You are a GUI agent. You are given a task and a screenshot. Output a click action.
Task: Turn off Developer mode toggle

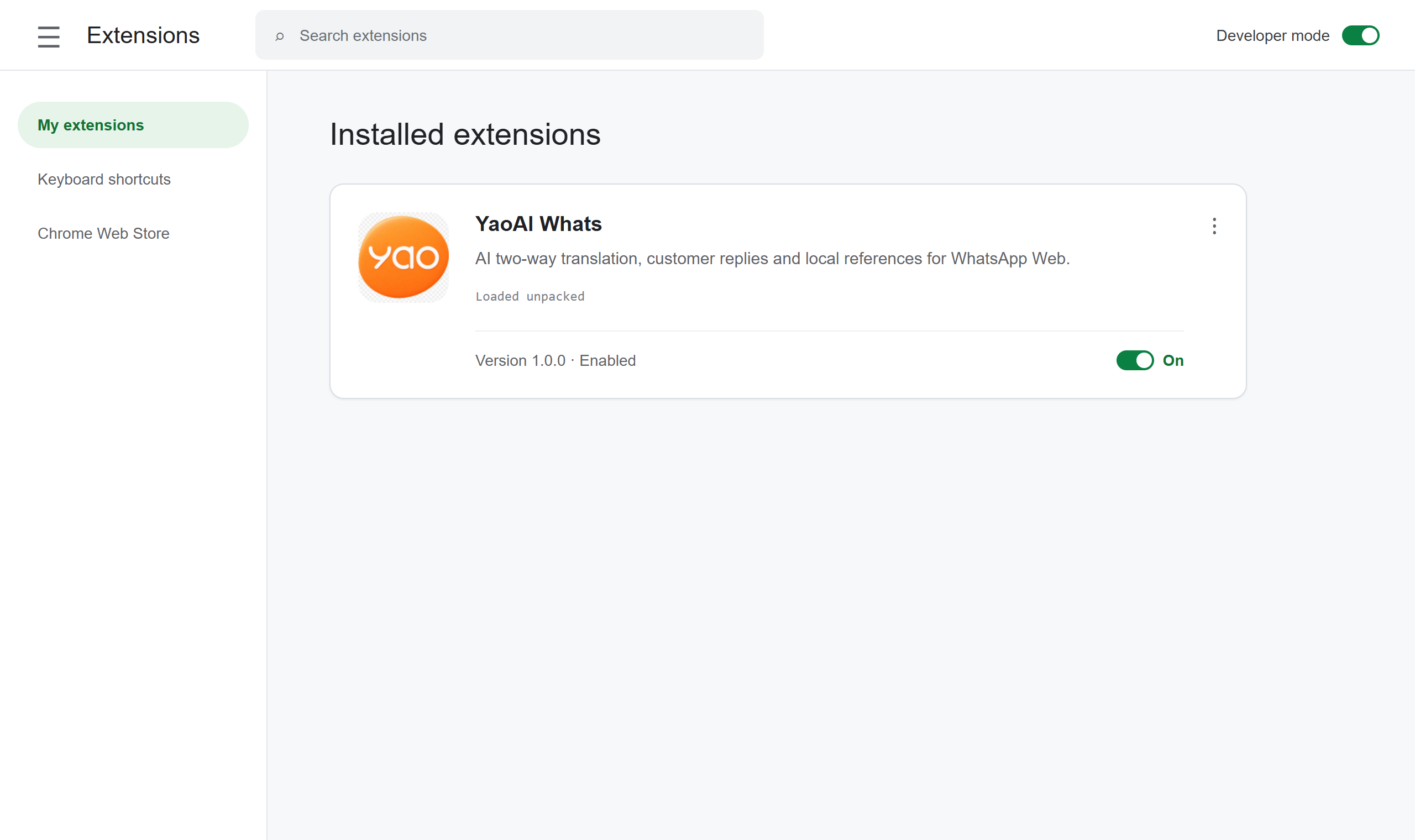point(1361,36)
